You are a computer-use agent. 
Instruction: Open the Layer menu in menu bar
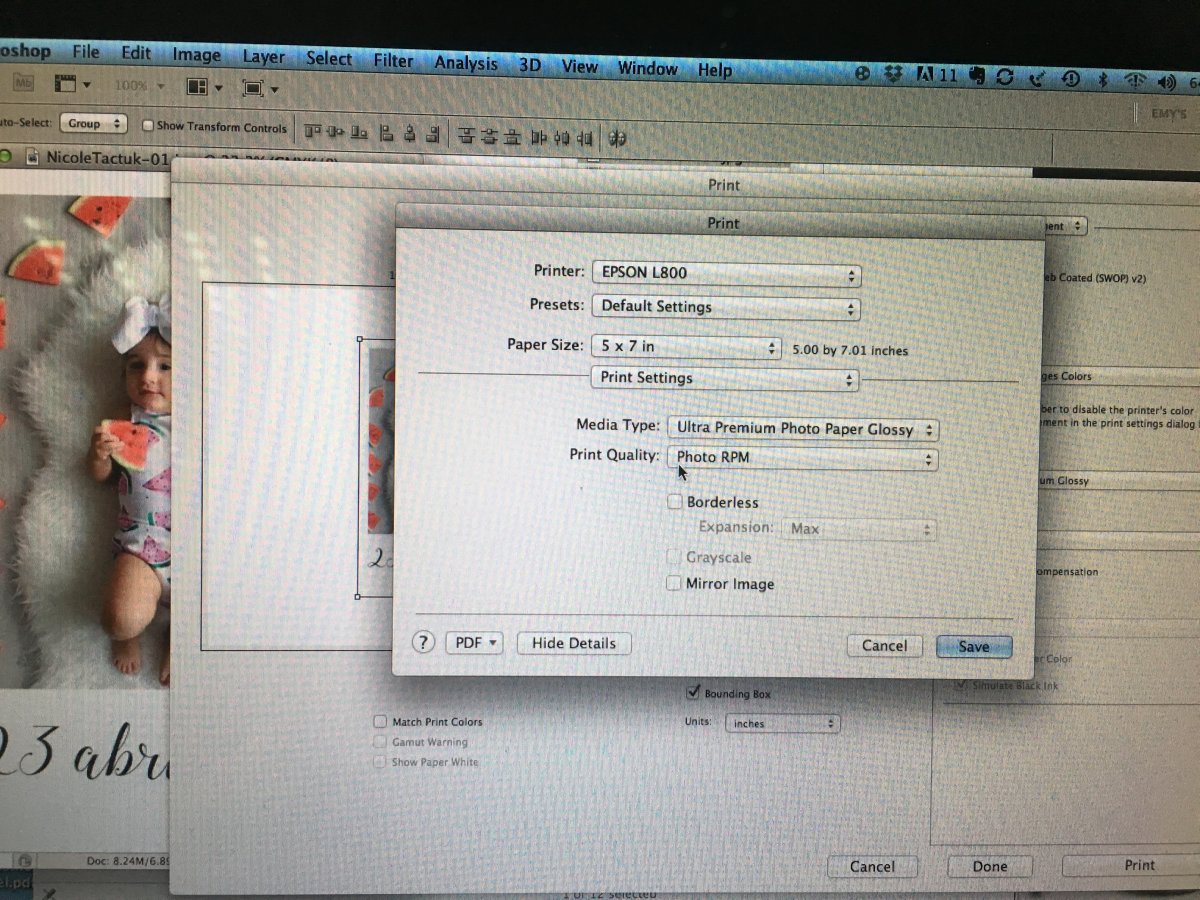263,57
